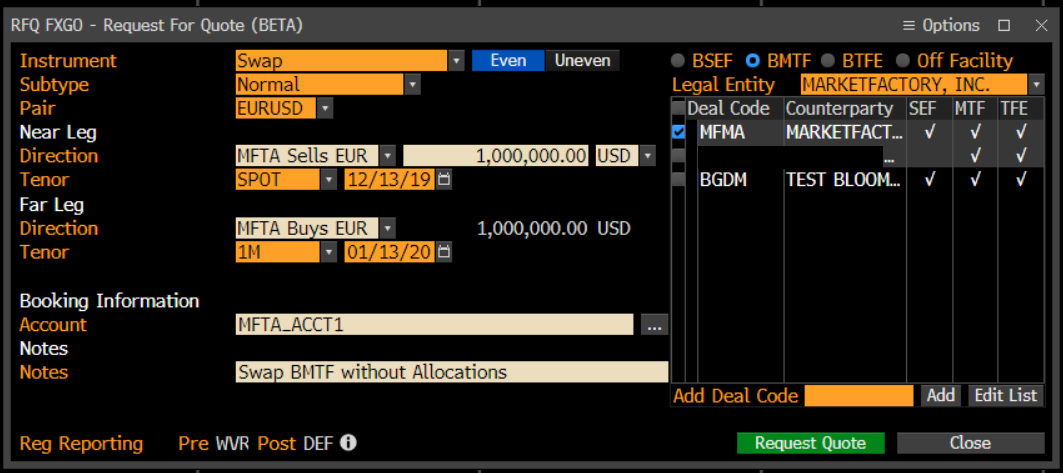Select the BSEF radio button
The width and height of the screenshot is (1063, 473).
click(678, 61)
